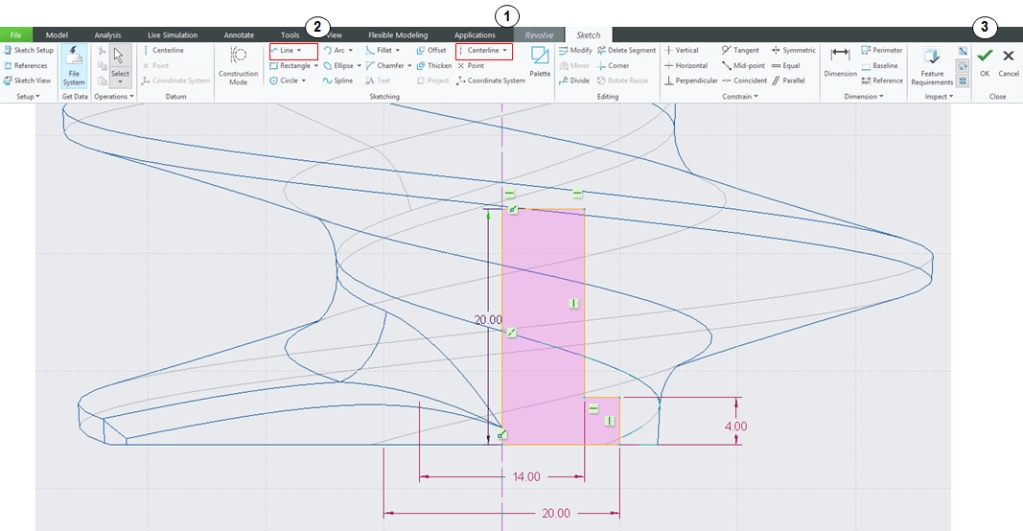Open the sketcher Palette
This screenshot has height=531, width=1023.
pyautogui.click(x=540, y=61)
